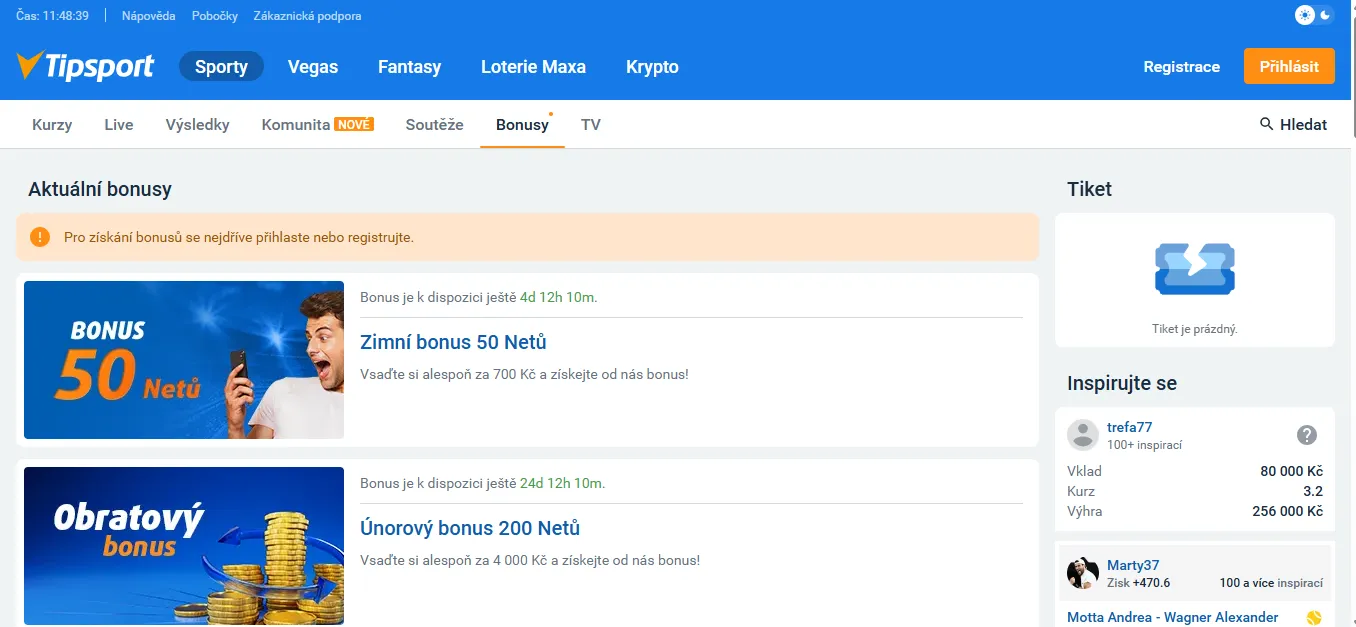1356x627 pixels.
Task: Open the Komunita tab
Action: (x=296, y=125)
